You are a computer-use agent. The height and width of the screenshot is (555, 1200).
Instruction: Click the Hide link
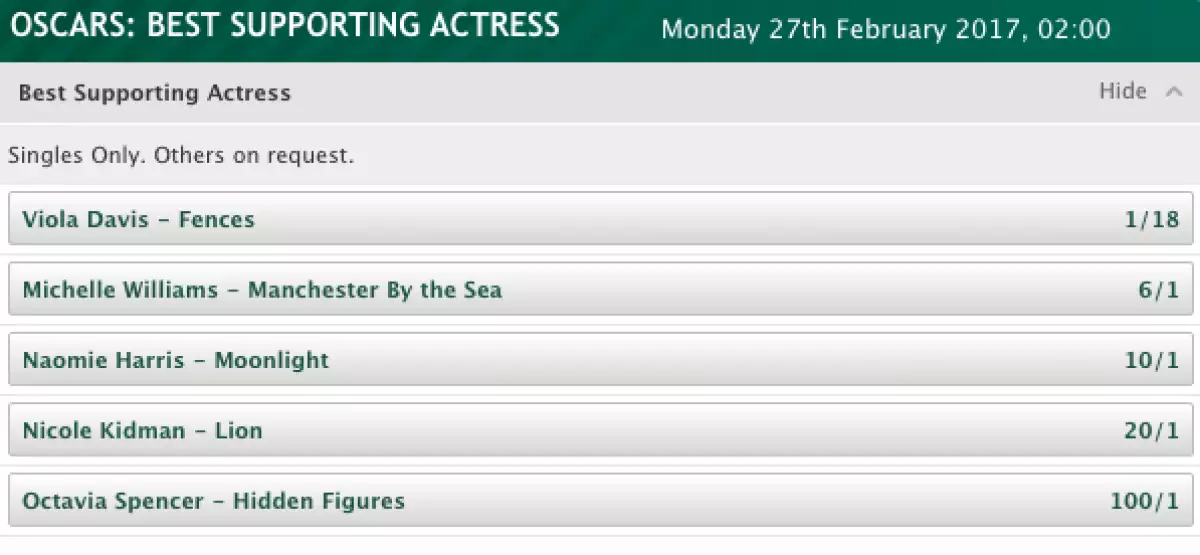(1122, 92)
